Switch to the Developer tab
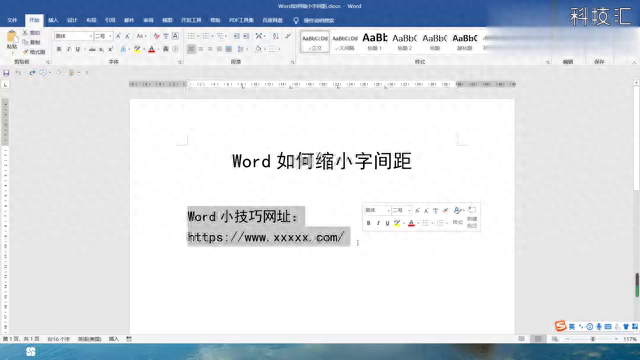Image resolution: width=640 pixels, height=360 pixels. (191, 20)
